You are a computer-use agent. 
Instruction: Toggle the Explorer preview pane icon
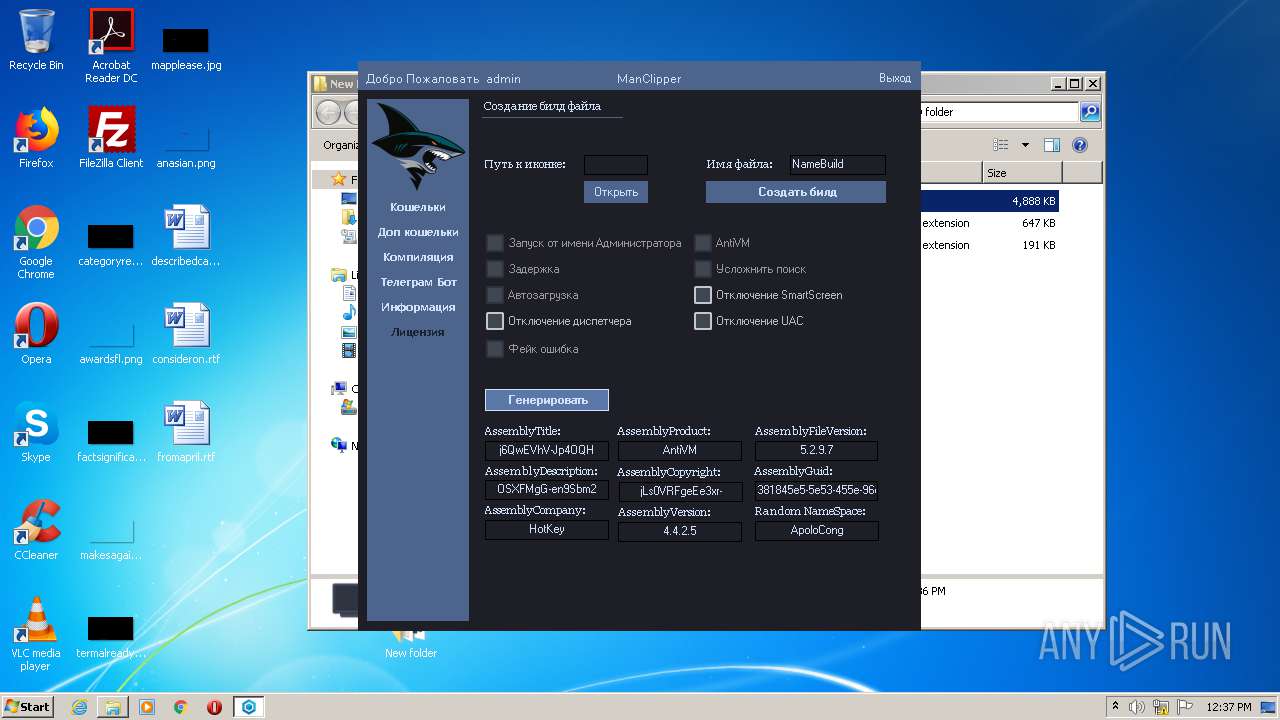coord(1052,145)
